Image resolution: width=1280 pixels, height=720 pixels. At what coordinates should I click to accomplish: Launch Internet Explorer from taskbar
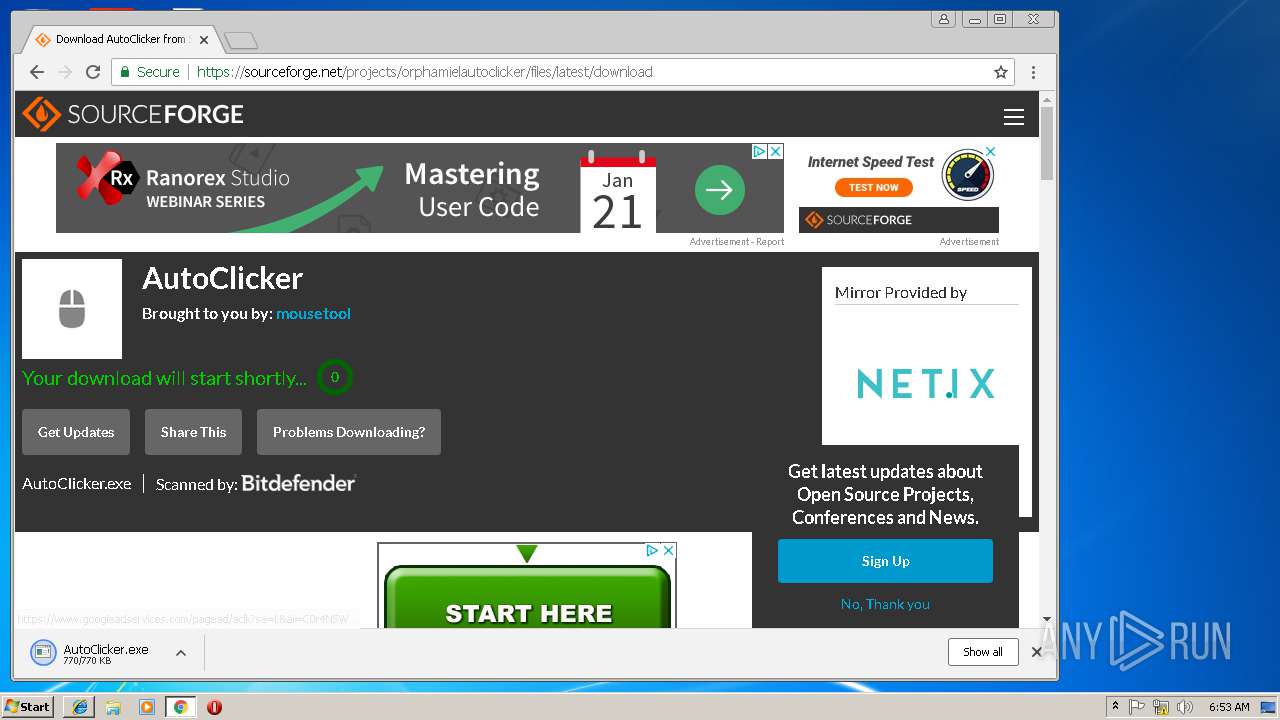[x=79, y=707]
